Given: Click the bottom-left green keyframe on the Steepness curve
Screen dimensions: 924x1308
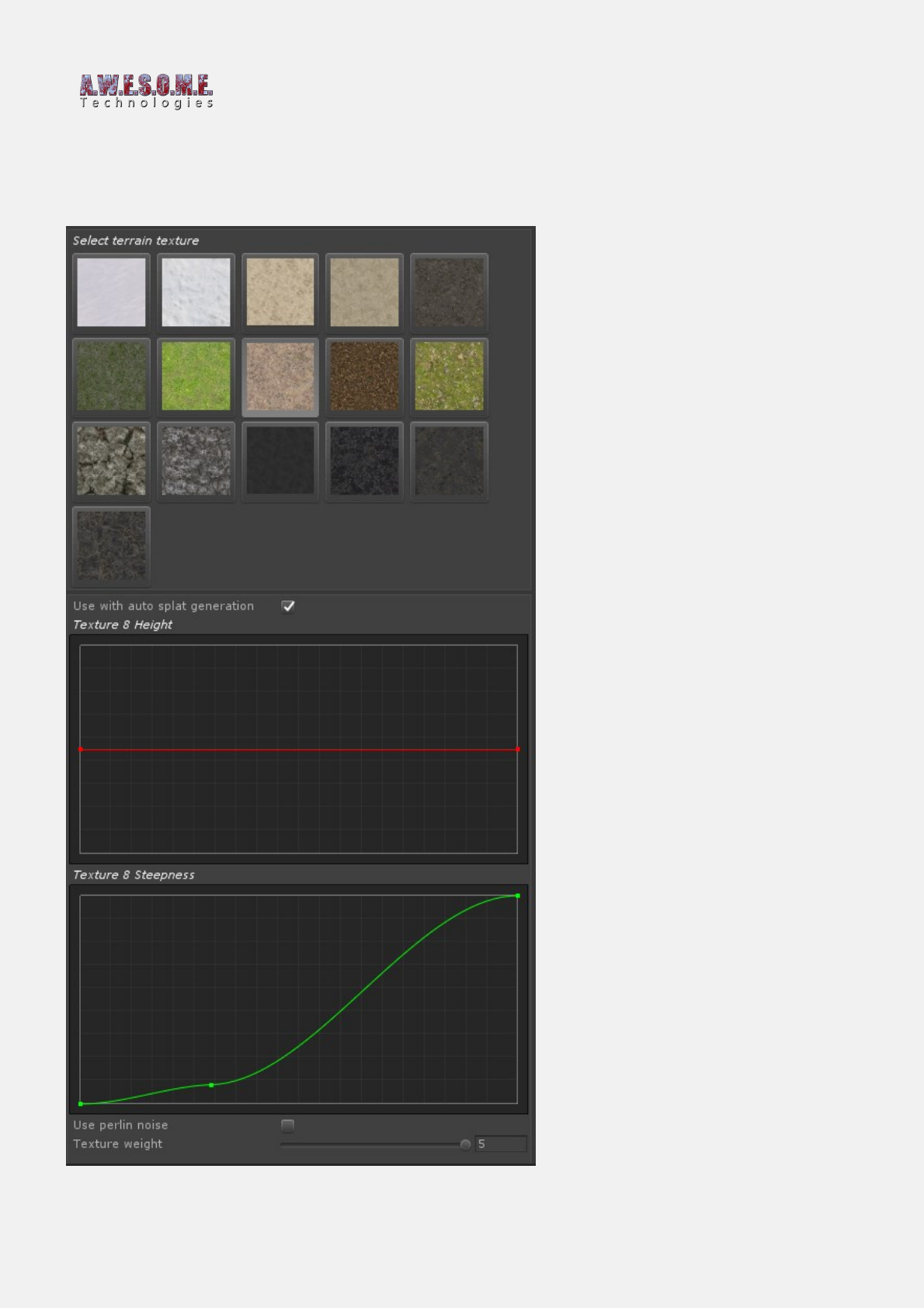Looking at the screenshot, I should tap(81, 1104).
